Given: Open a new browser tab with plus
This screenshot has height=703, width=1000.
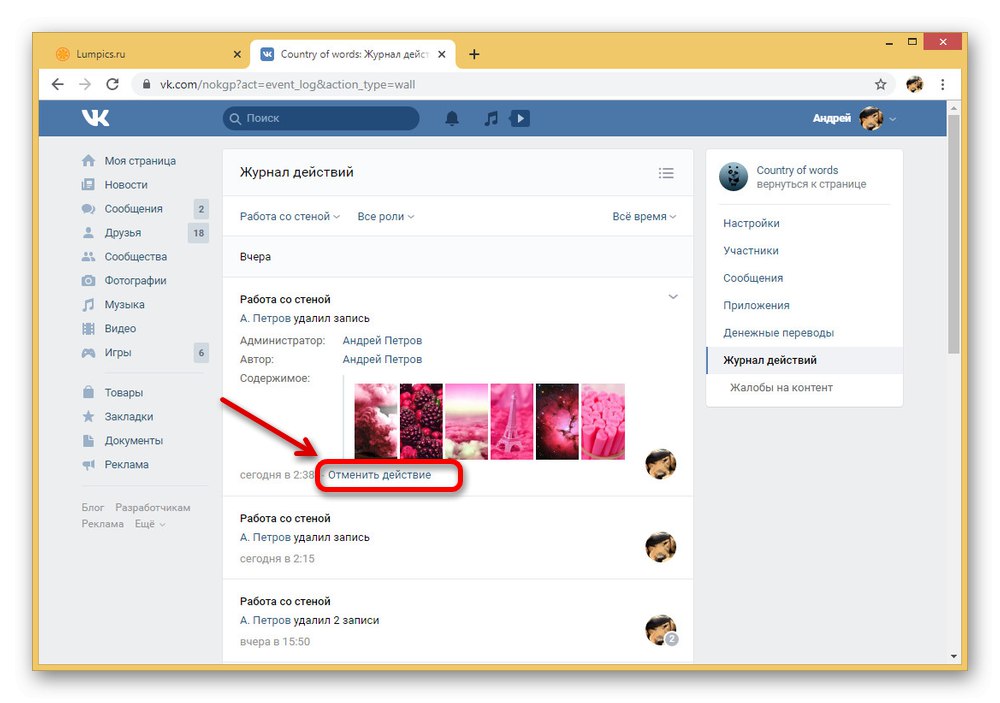Looking at the screenshot, I should click(474, 54).
